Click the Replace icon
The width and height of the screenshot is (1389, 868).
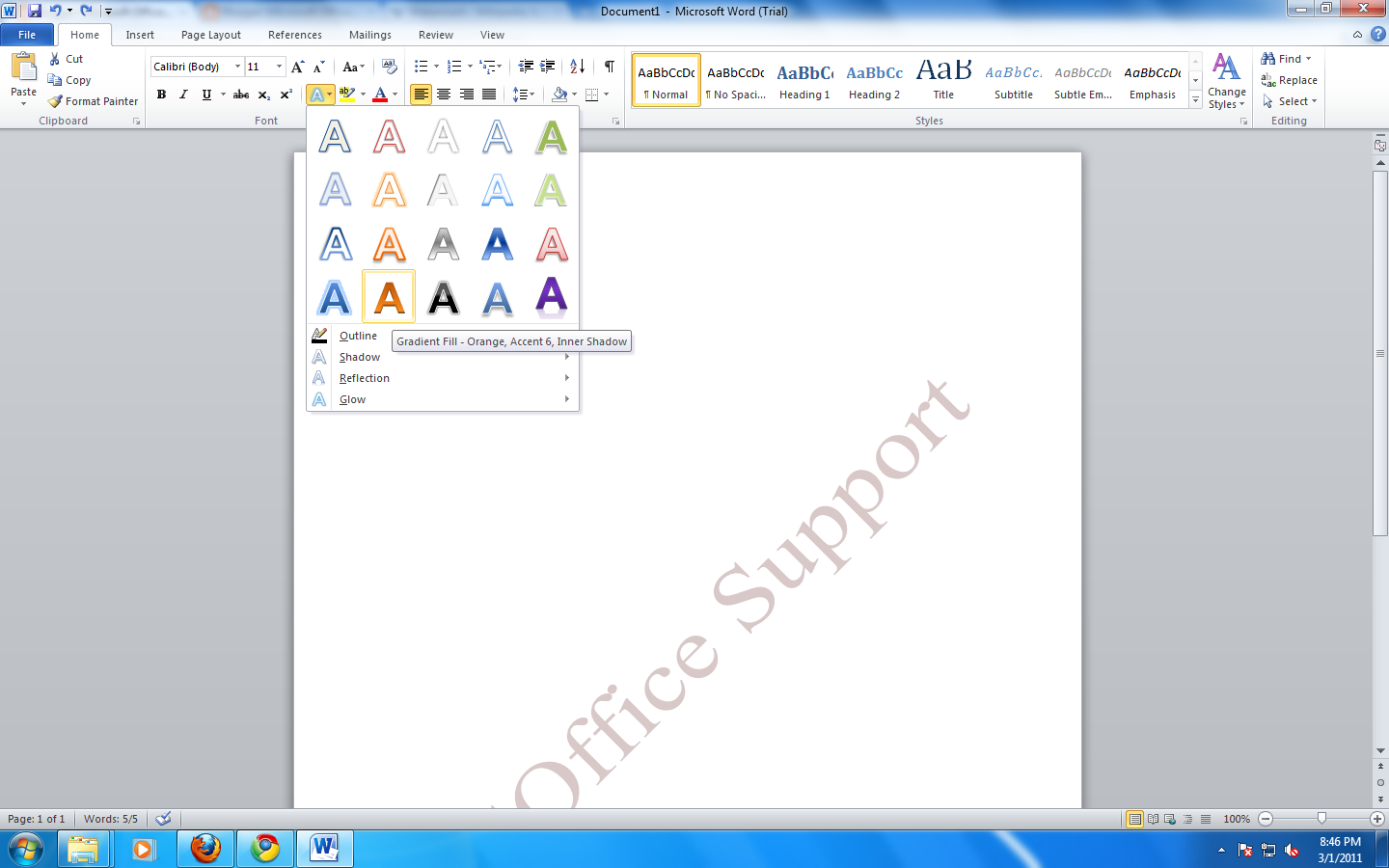click(x=1268, y=80)
